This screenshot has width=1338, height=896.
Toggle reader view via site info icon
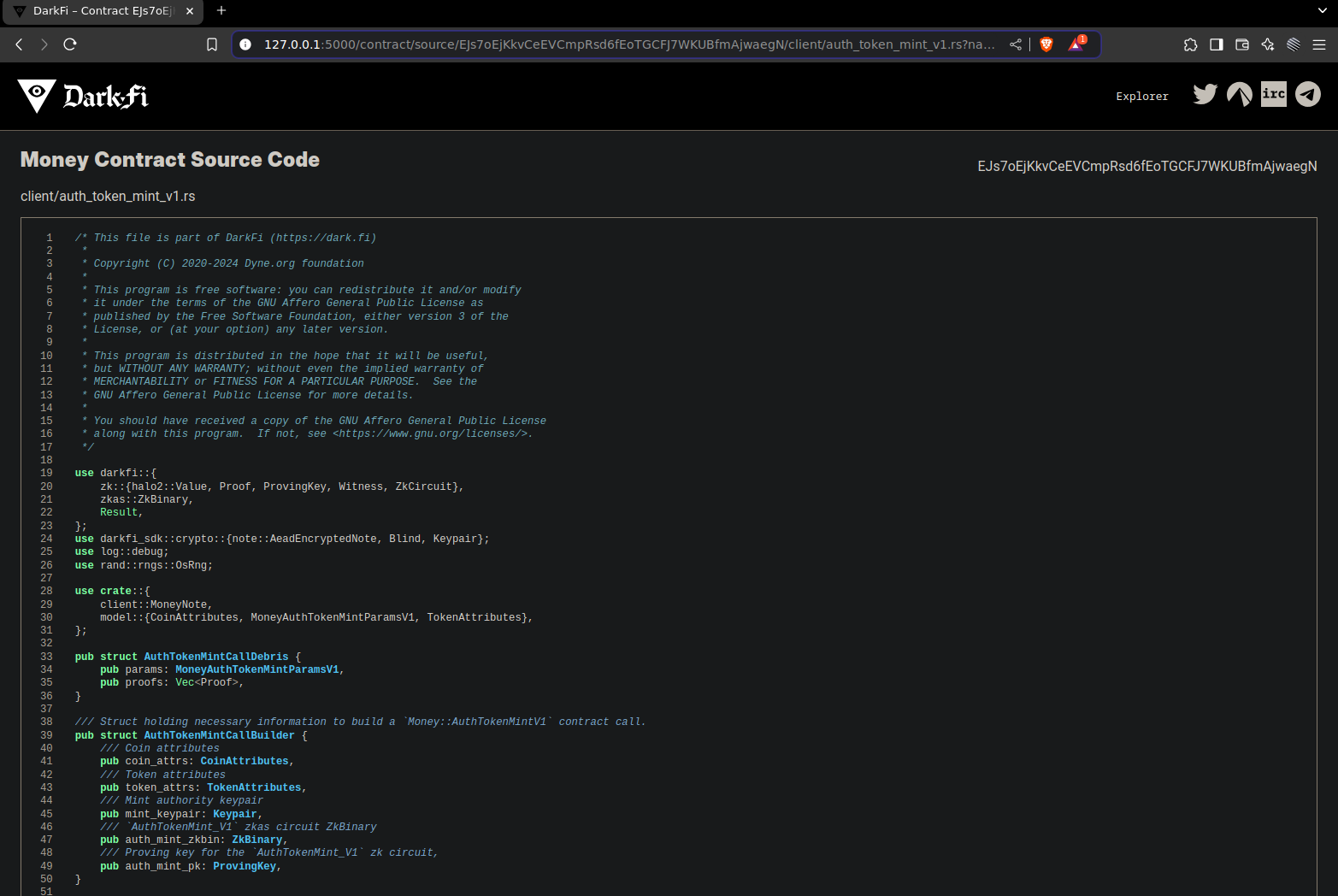tap(245, 44)
